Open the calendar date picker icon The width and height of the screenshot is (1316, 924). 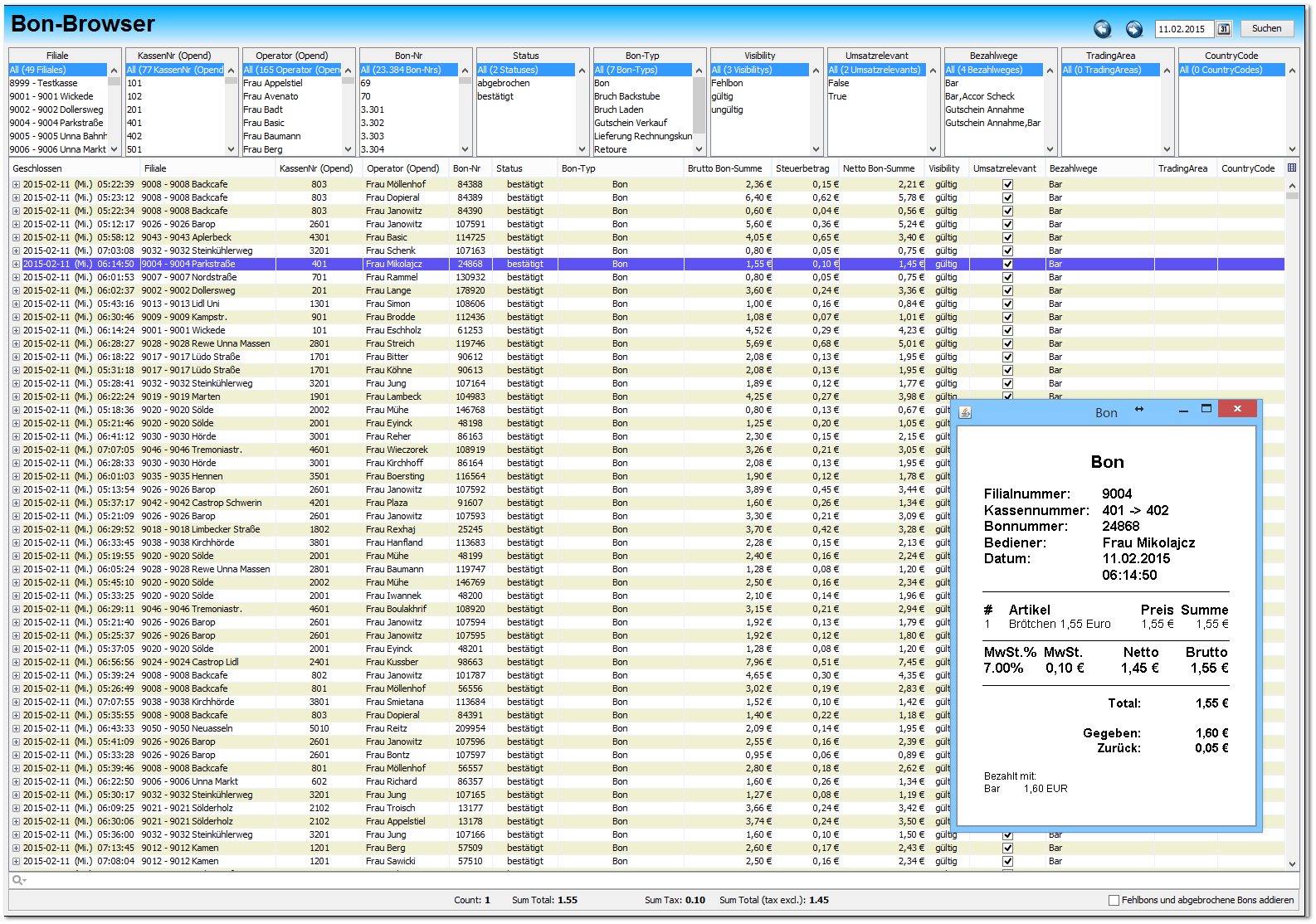(1224, 29)
